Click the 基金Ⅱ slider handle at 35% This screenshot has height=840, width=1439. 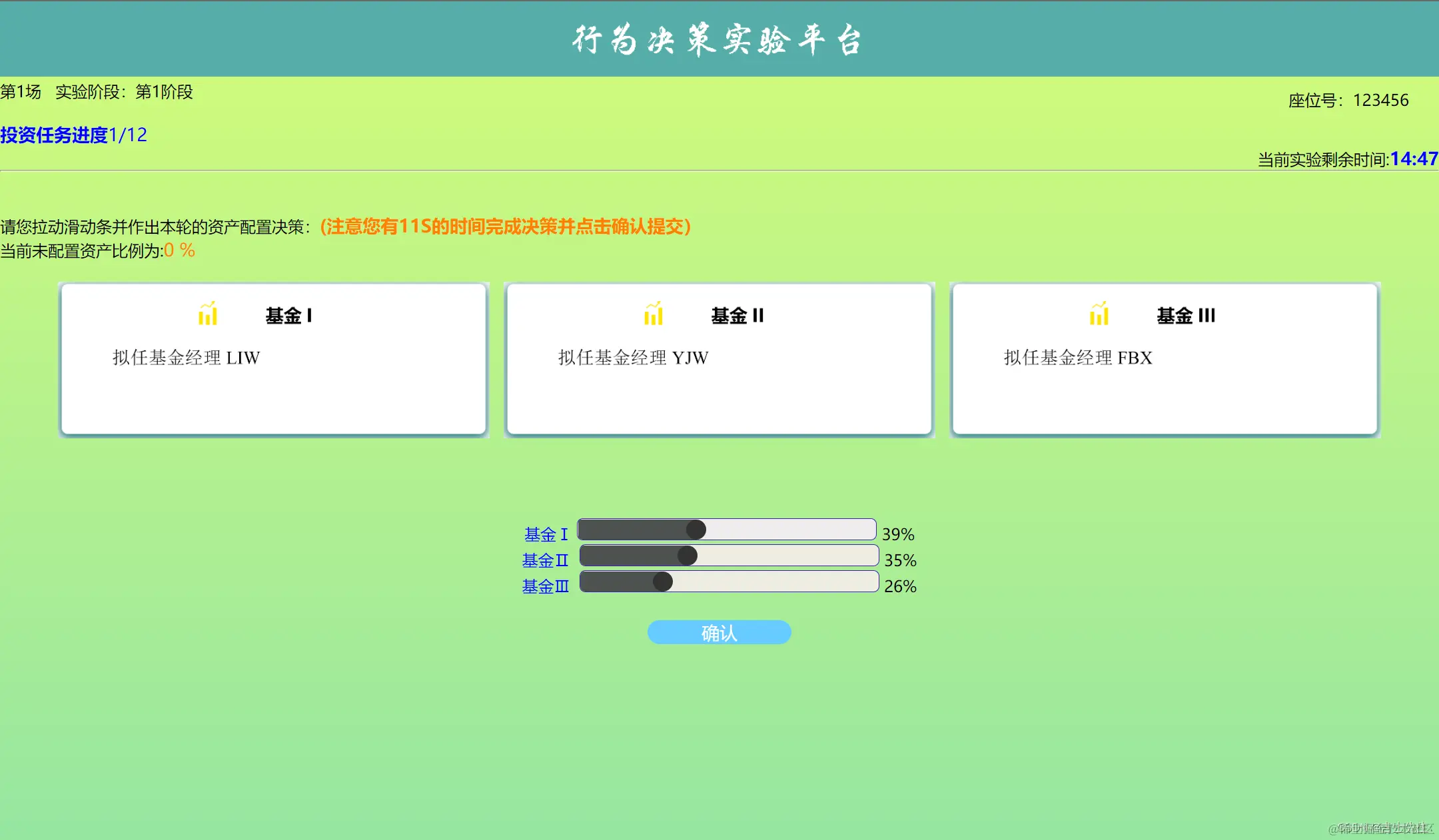click(687, 556)
